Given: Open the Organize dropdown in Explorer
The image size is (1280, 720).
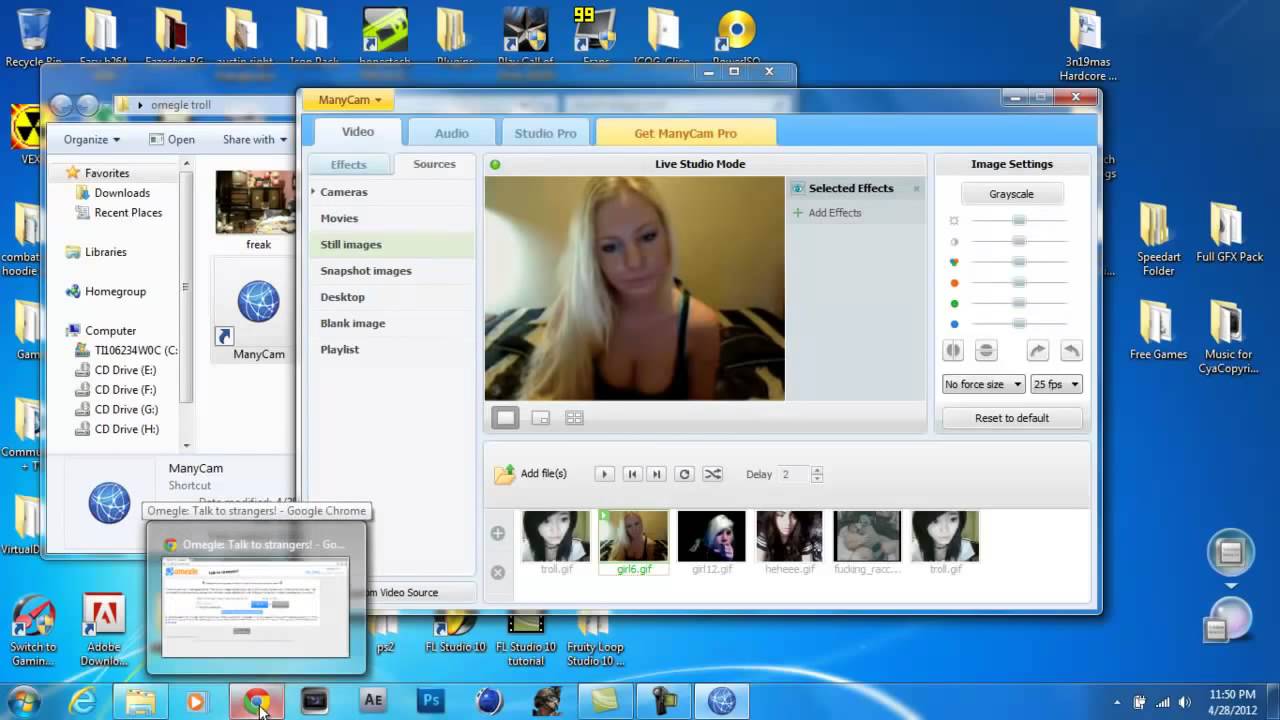Looking at the screenshot, I should coord(91,140).
